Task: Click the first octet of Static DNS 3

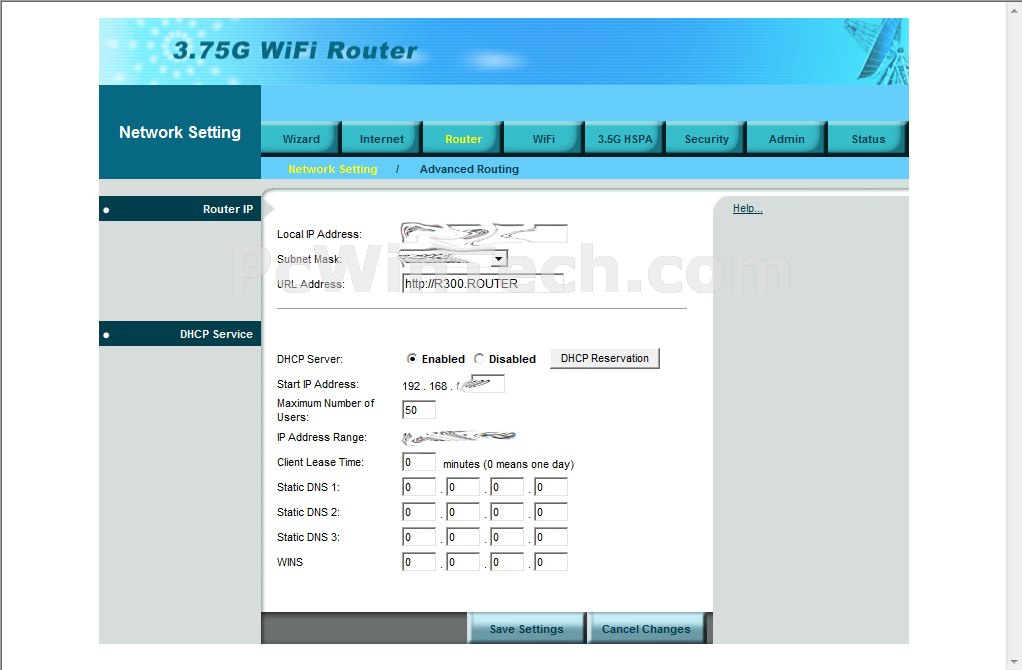Action: tap(418, 537)
